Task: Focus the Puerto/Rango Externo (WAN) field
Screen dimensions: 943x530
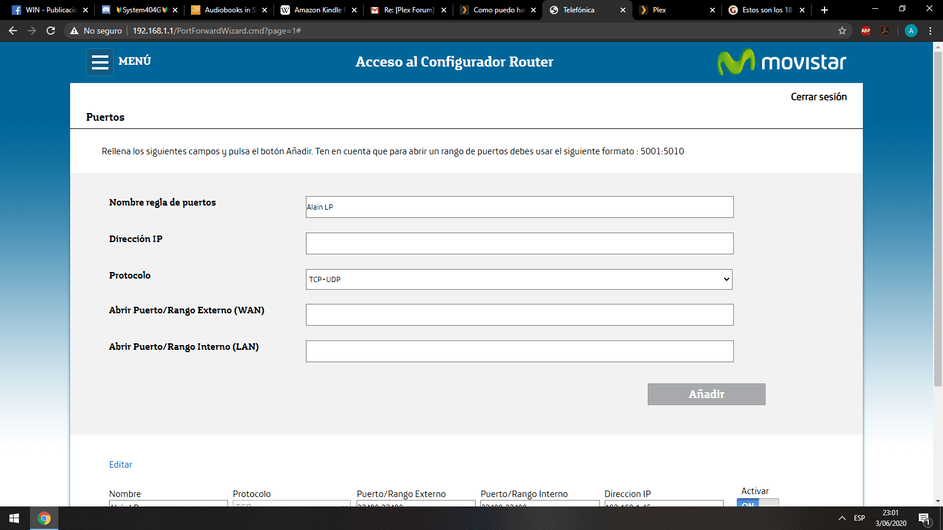Action: pos(519,315)
